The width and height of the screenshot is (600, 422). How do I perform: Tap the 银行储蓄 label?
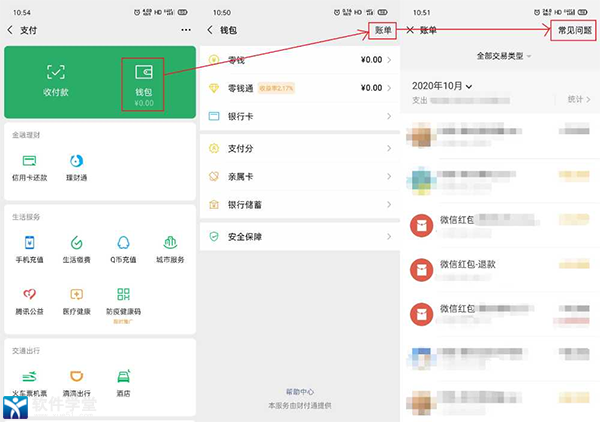(x=245, y=205)
